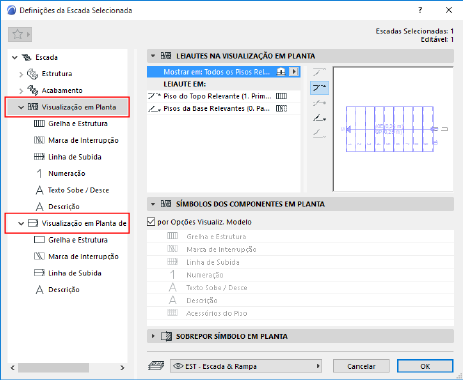Select the Acabamento tree item
Image resolution: width=463 pixels, height=380 pixels.
[x=62, y=90]
